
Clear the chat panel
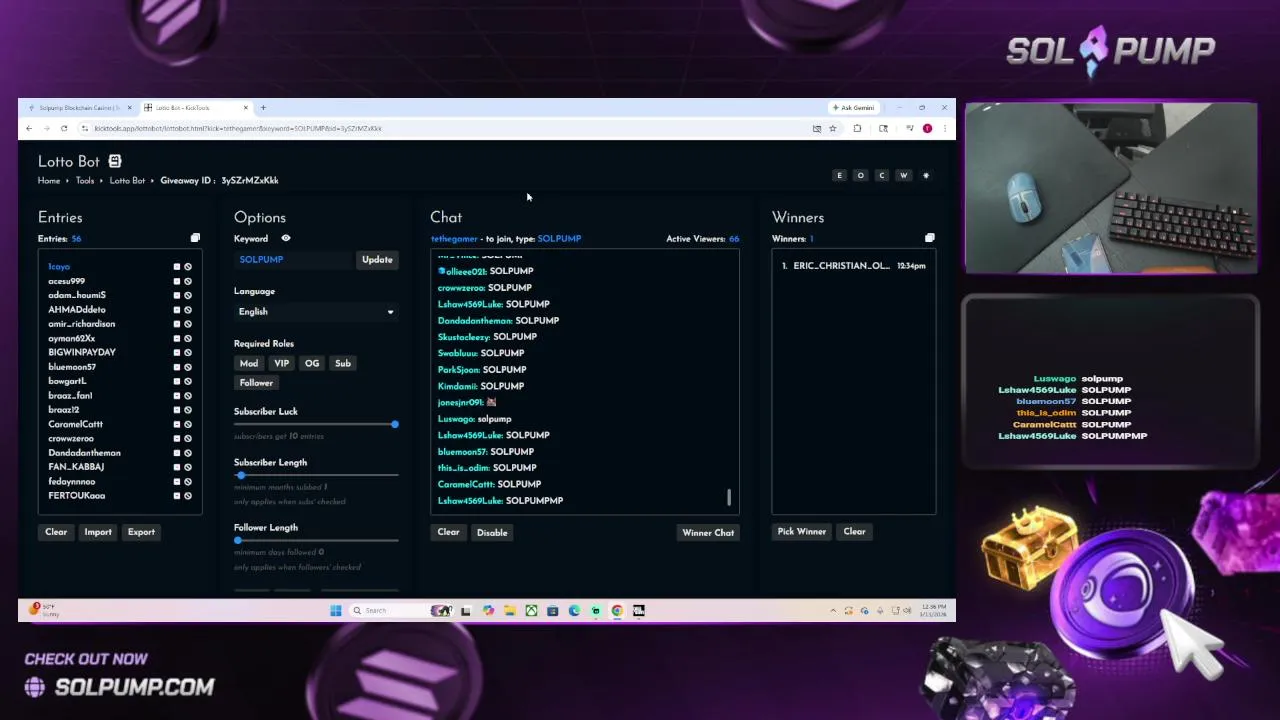[x=448, y=532]
